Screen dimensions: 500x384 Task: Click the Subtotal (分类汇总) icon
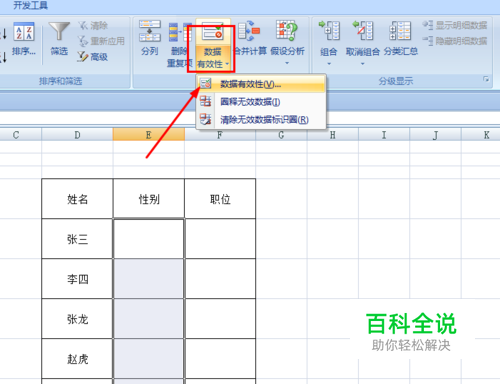pyautogui.click(x=400, y=31)
